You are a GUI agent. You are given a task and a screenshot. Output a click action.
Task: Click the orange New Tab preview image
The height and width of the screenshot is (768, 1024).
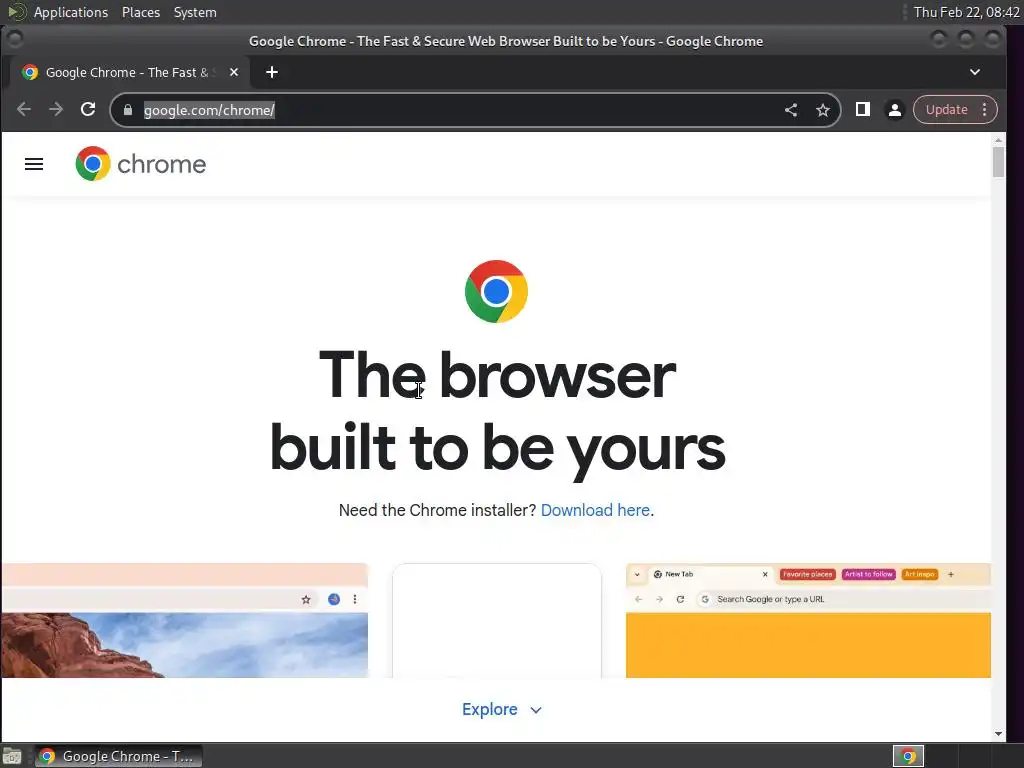[808, 620]
